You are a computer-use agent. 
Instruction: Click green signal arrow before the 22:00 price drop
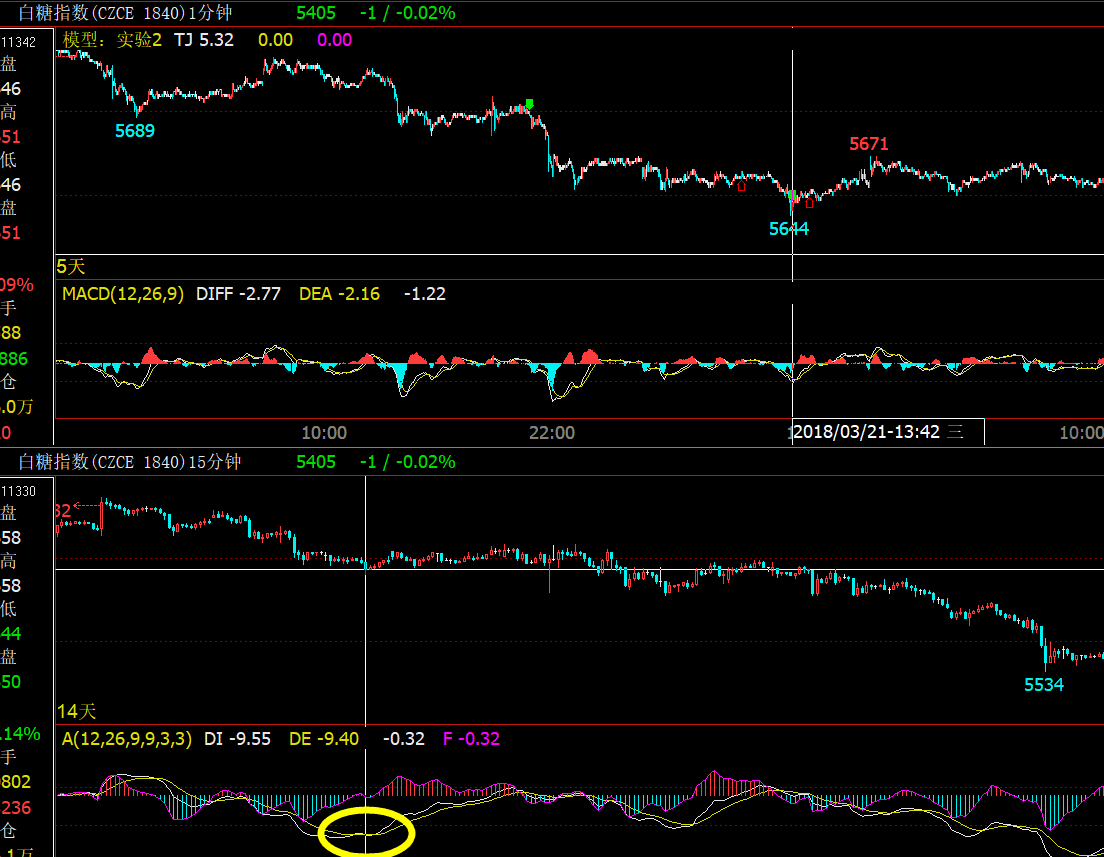pyautogui.click(x=530, y=104)
